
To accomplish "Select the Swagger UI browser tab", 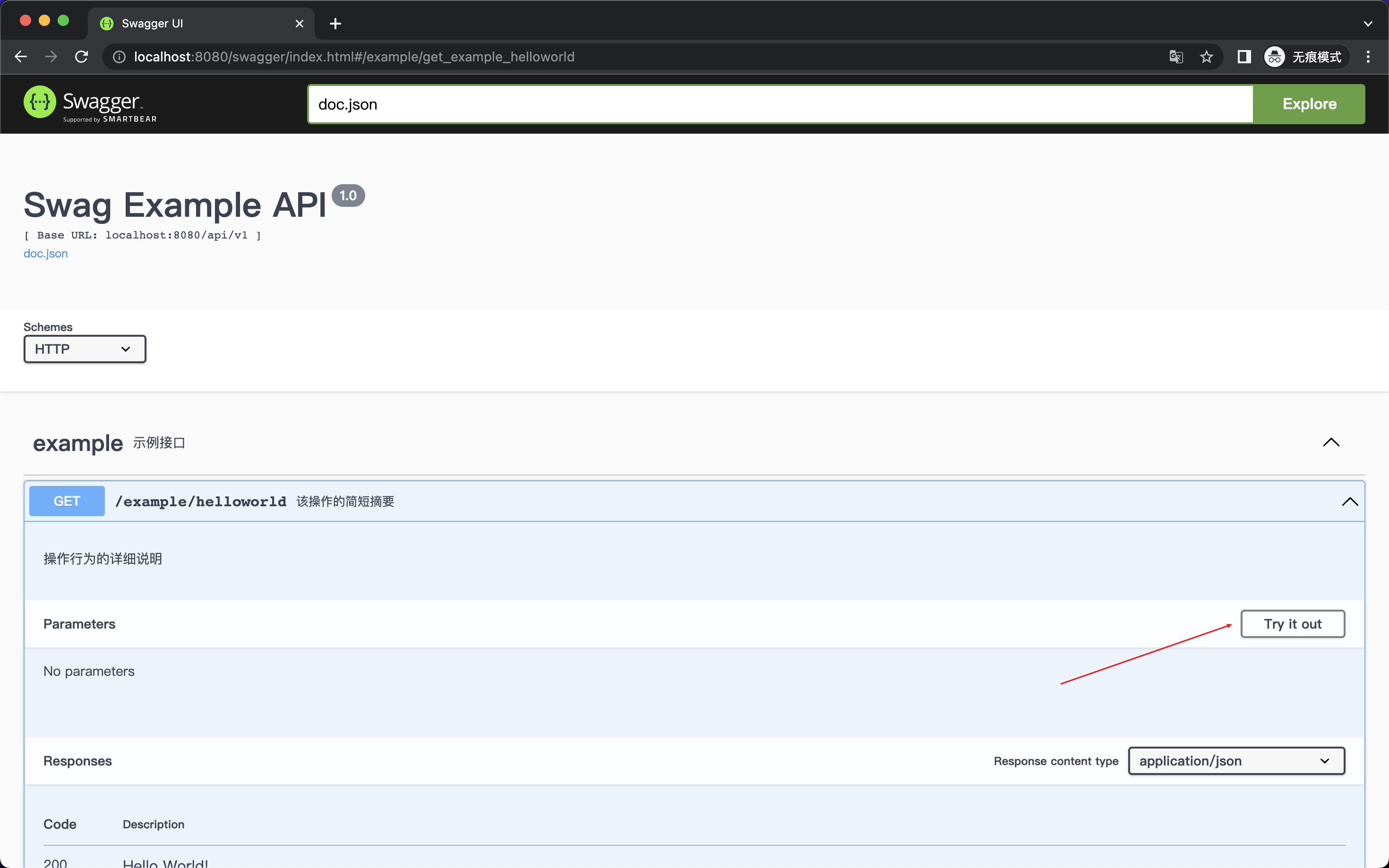I will coord(172,23).
